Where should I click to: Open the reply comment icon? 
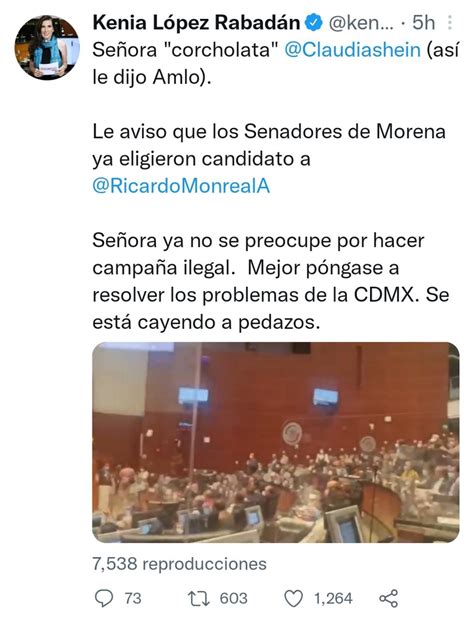coord(104,598)
